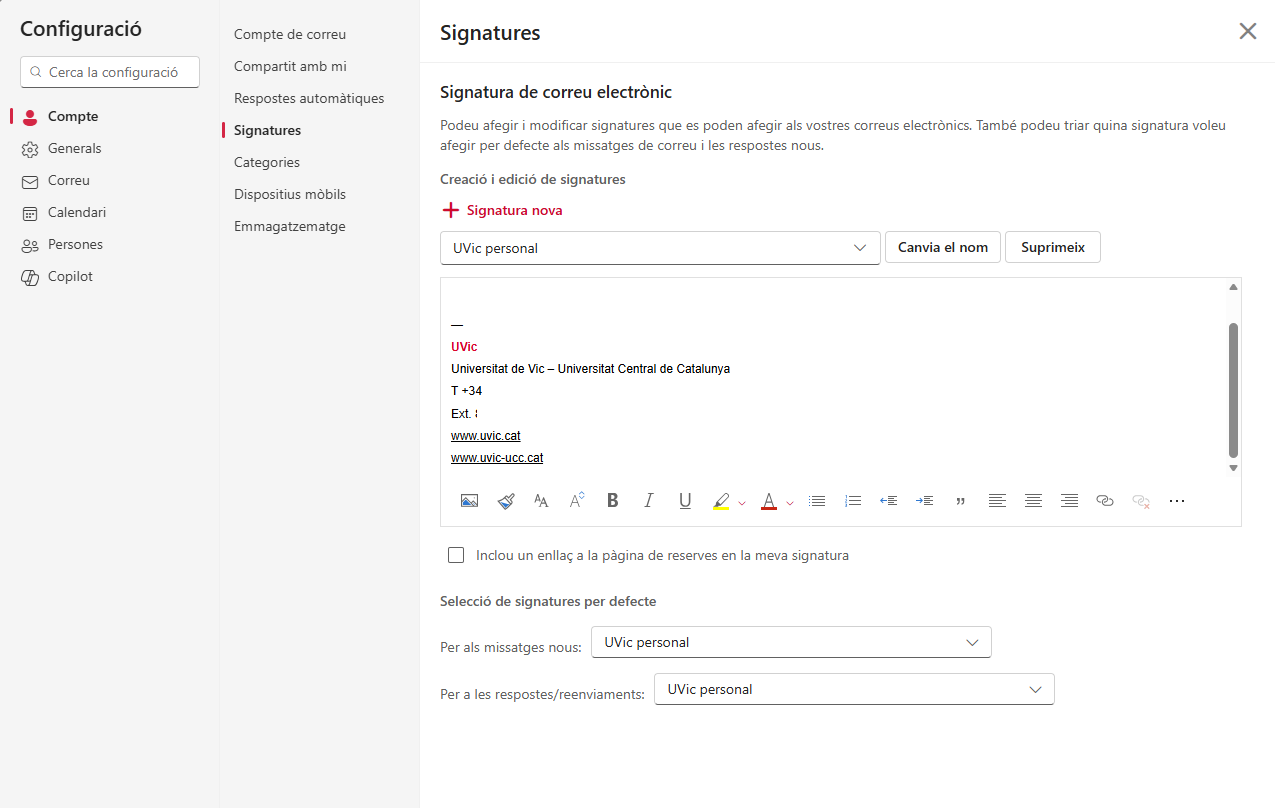Apply italic formatting to signature text
The width and height of the screenshot is (1275, 808).
click(649, 501)
